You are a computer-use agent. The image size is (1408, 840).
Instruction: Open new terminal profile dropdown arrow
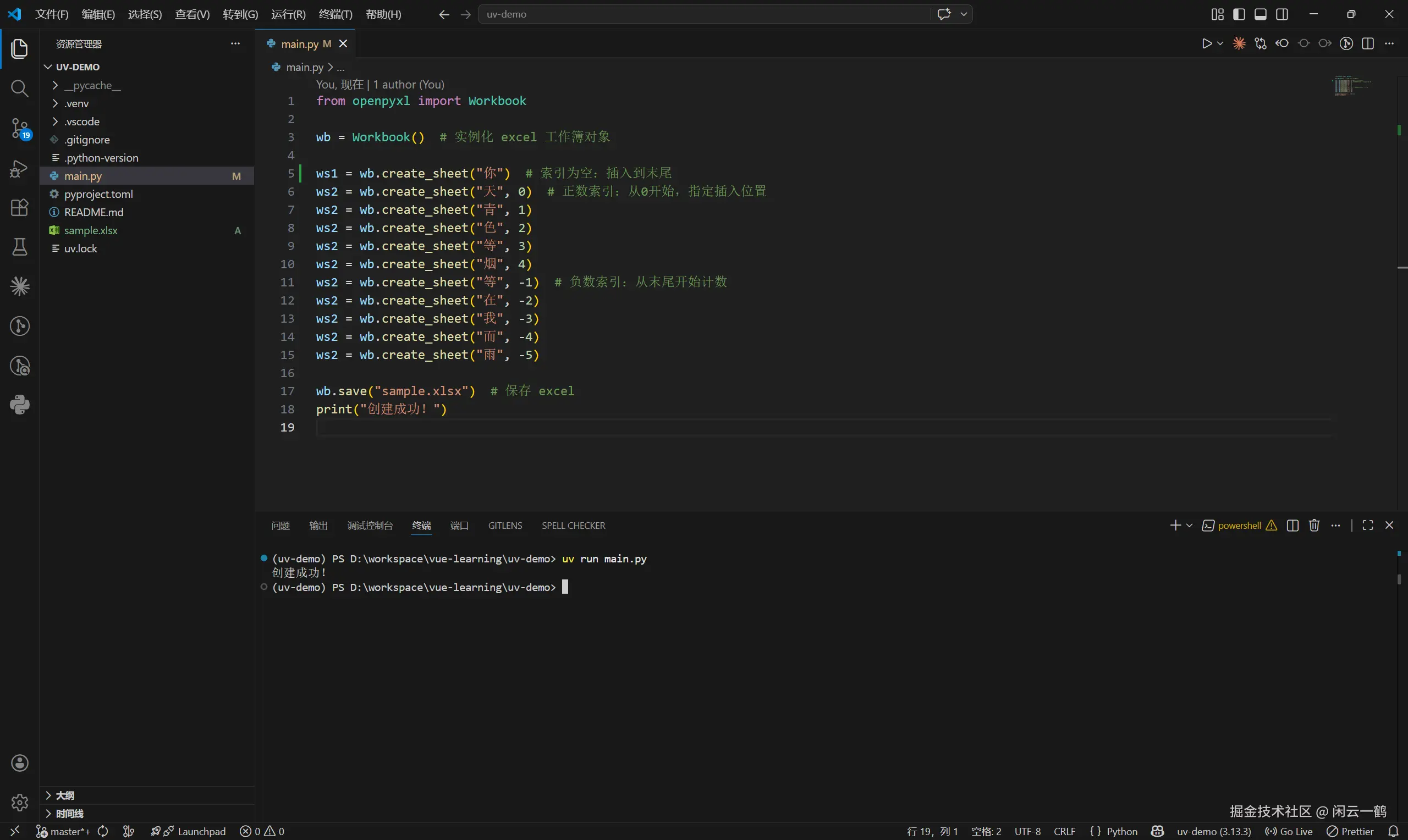(x=1190, y=526)
